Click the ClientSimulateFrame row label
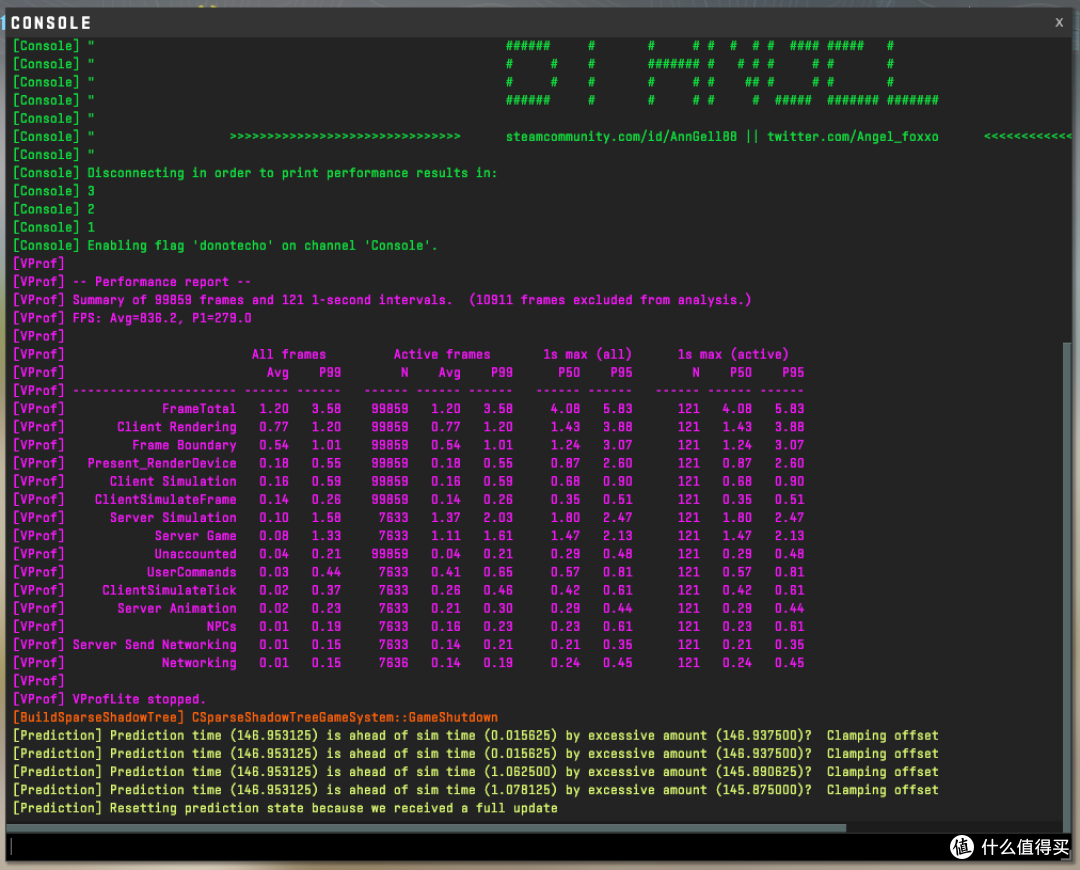 coord(165,499)
